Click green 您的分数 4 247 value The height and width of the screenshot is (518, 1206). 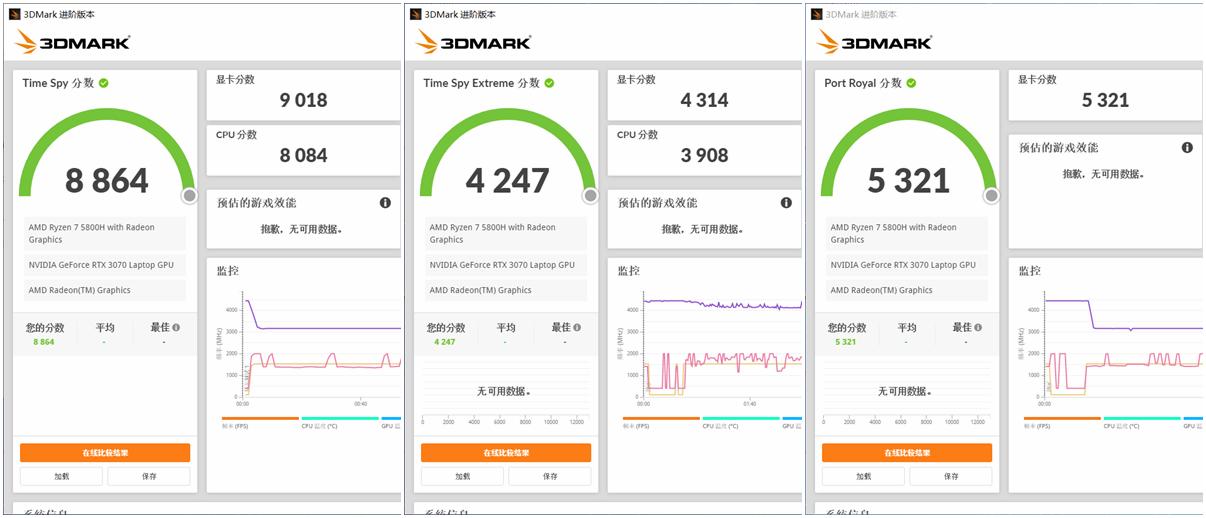pos(445,342)
